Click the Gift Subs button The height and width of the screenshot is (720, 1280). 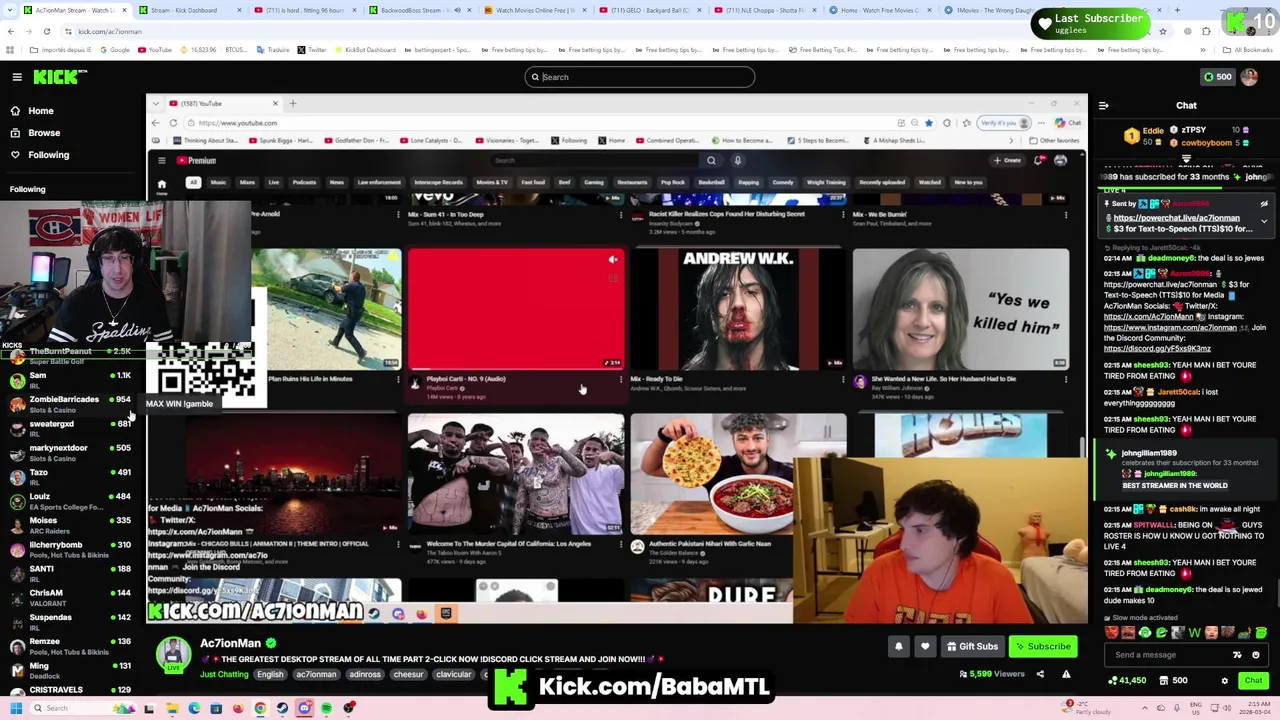pos(972,647)
